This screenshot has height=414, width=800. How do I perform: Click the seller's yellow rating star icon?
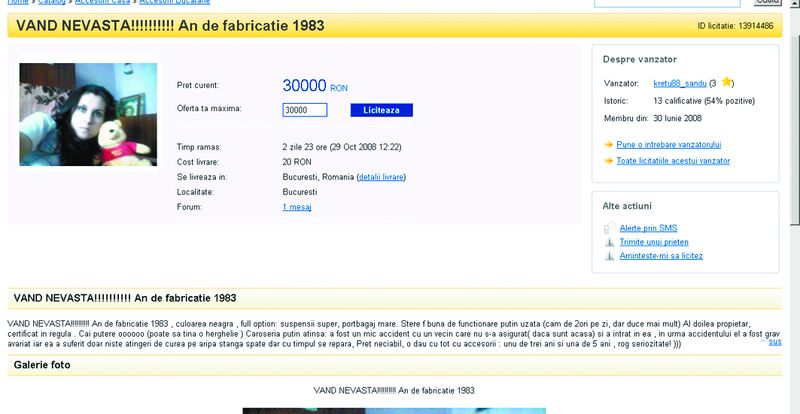pyautogui.click(x=727, y=81)
